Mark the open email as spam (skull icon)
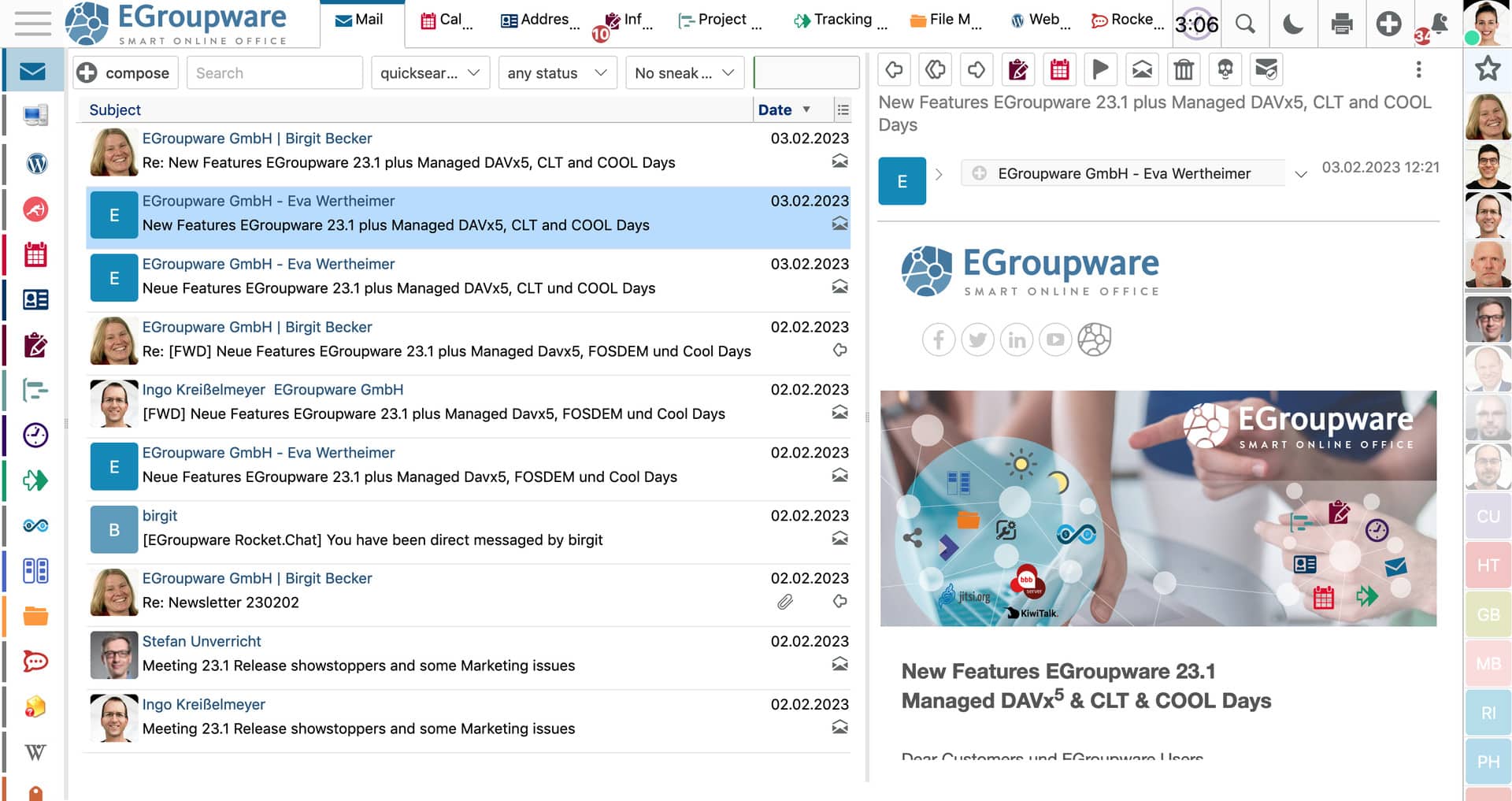The width and height of the screenshot is (1512, 801). pos(1225,69)
